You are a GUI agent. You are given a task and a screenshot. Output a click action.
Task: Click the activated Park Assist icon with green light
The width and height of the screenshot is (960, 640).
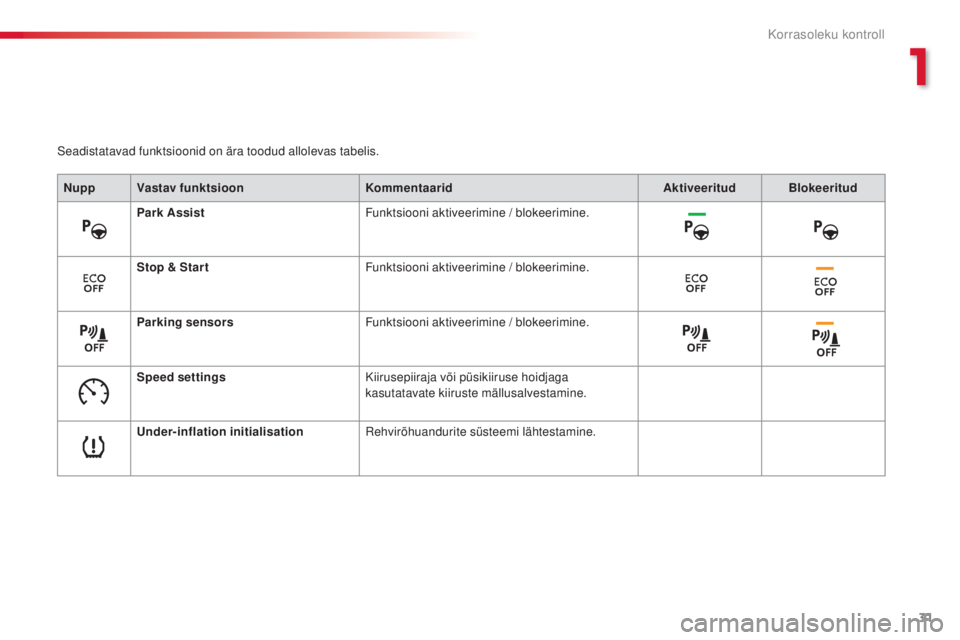(698, 228)
